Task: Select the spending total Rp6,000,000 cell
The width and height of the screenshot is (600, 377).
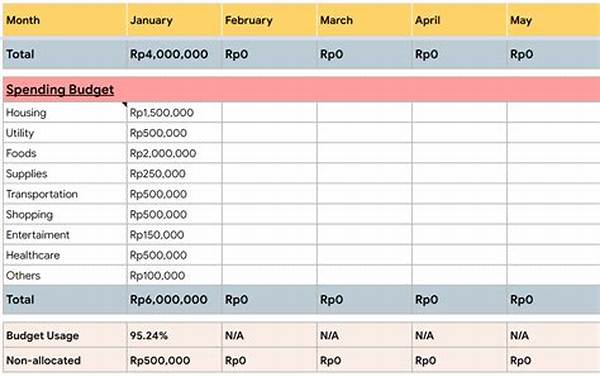Action: tap(174, 299)
